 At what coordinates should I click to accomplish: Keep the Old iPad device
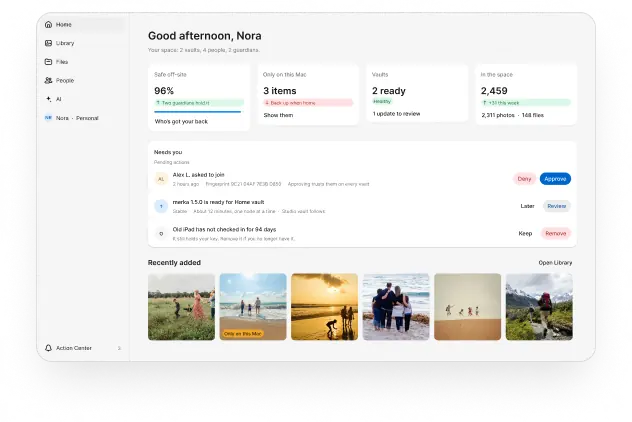click(x=525, y=233)
